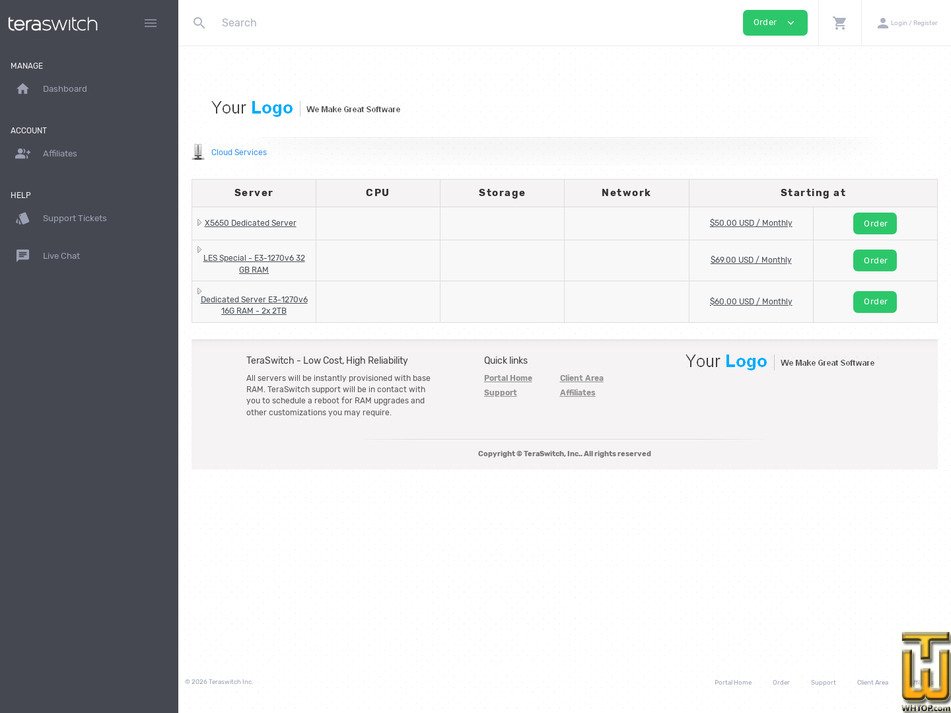Click the $69.00 USD / Monthly price
Screen dimensions: 951x713
click(x=751, y=260)
